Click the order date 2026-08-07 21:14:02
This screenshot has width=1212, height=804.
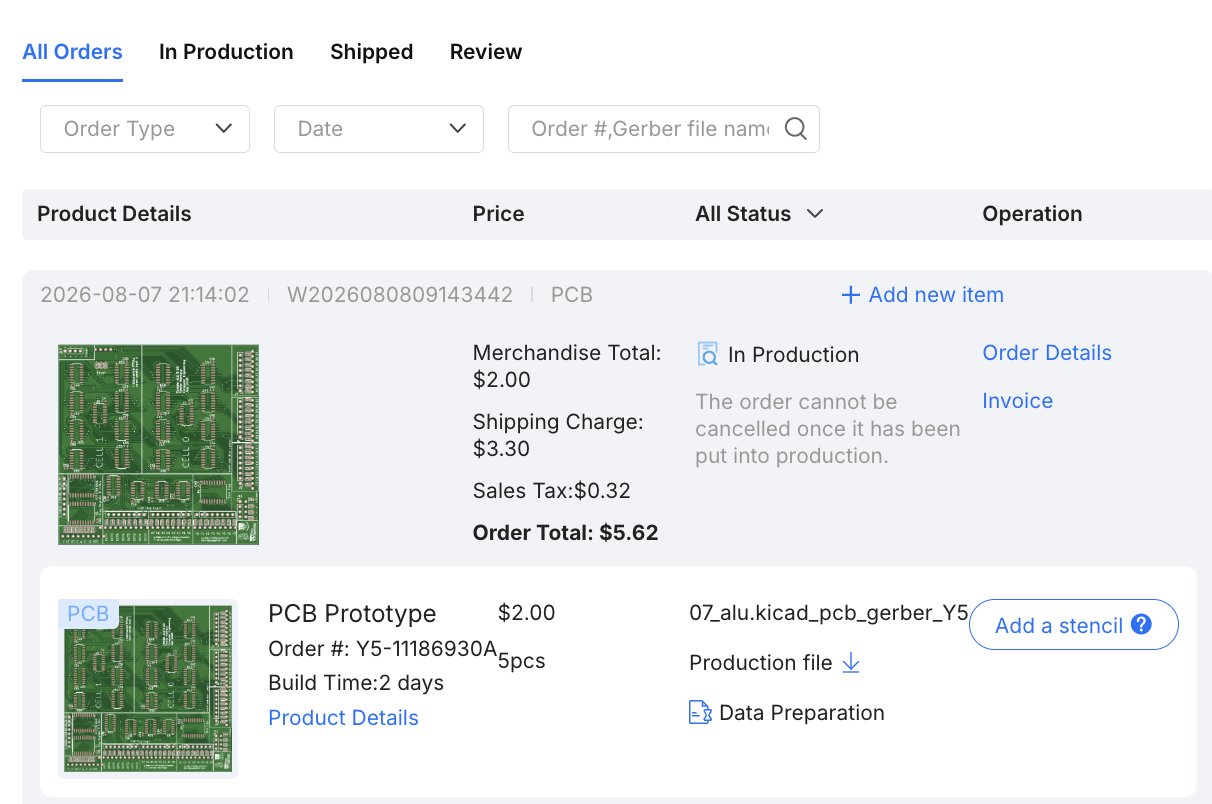coord(145,295)
